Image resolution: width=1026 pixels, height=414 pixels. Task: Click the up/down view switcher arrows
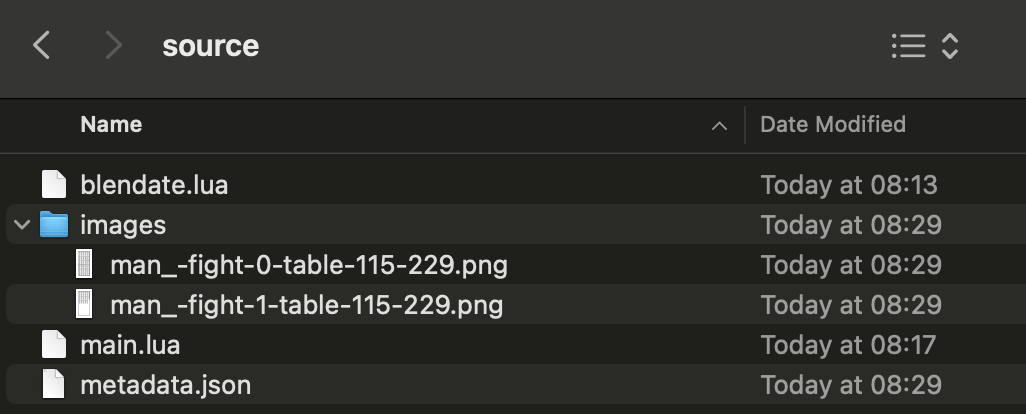(x=949, y=46)
